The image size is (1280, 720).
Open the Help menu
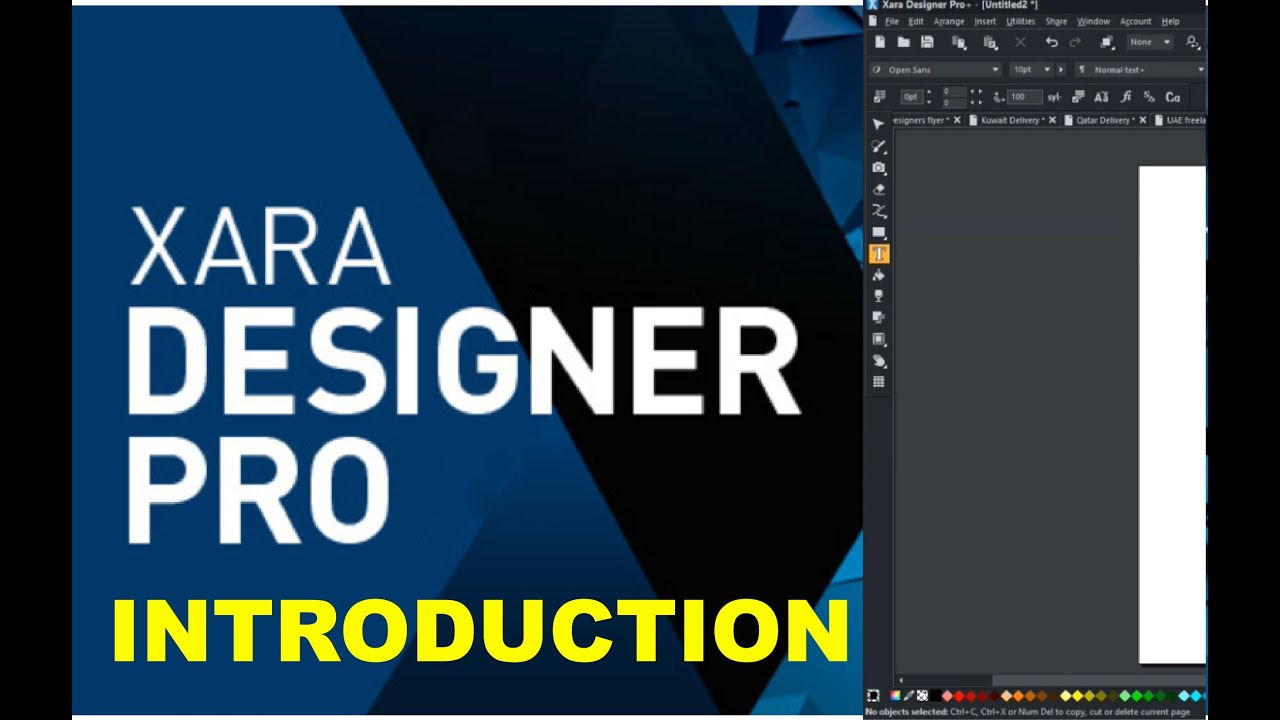click(x=1170, y=21)
